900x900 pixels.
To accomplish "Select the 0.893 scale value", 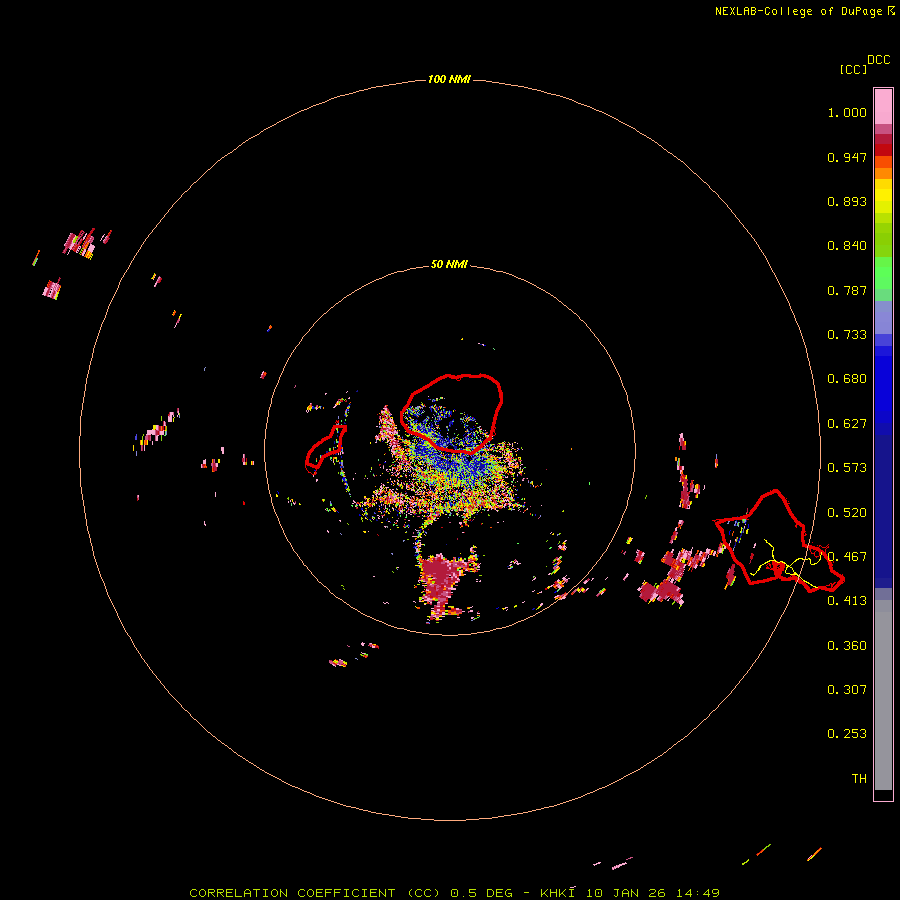I will coord(847,201).
